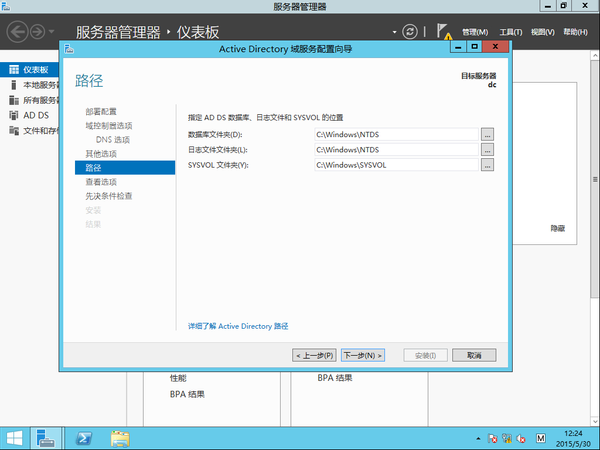Click the SYSVOL 文件夹 path field
The height and width of the screenshot is (450, 600).
tap(396, 165)
